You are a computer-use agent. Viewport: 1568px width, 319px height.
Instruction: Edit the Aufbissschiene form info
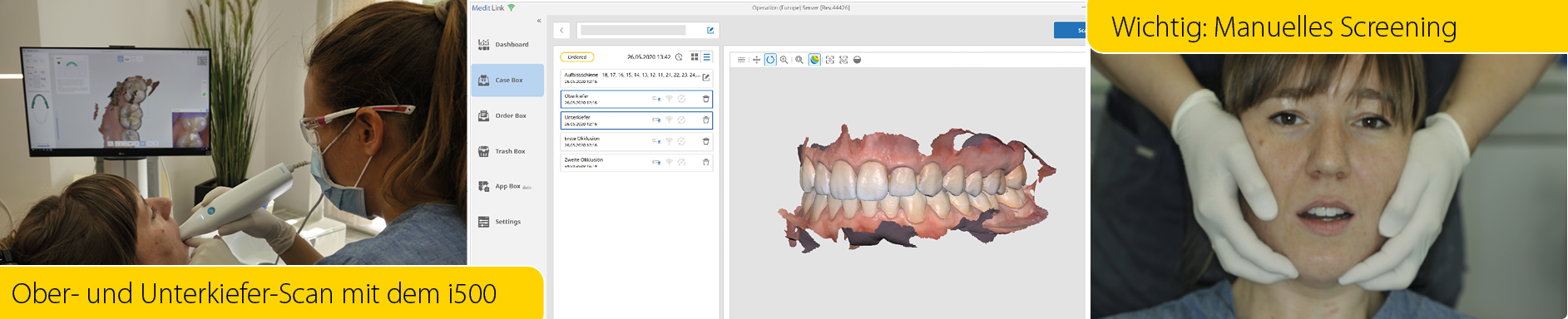706,77
